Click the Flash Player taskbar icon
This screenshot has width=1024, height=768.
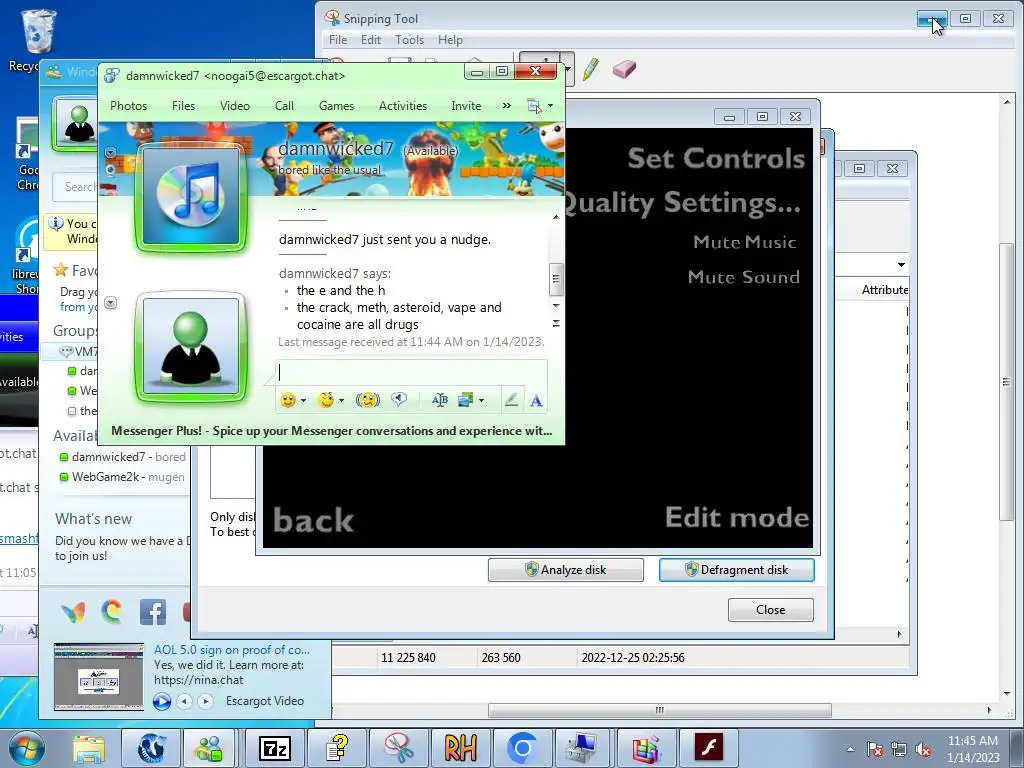point(709,749)
